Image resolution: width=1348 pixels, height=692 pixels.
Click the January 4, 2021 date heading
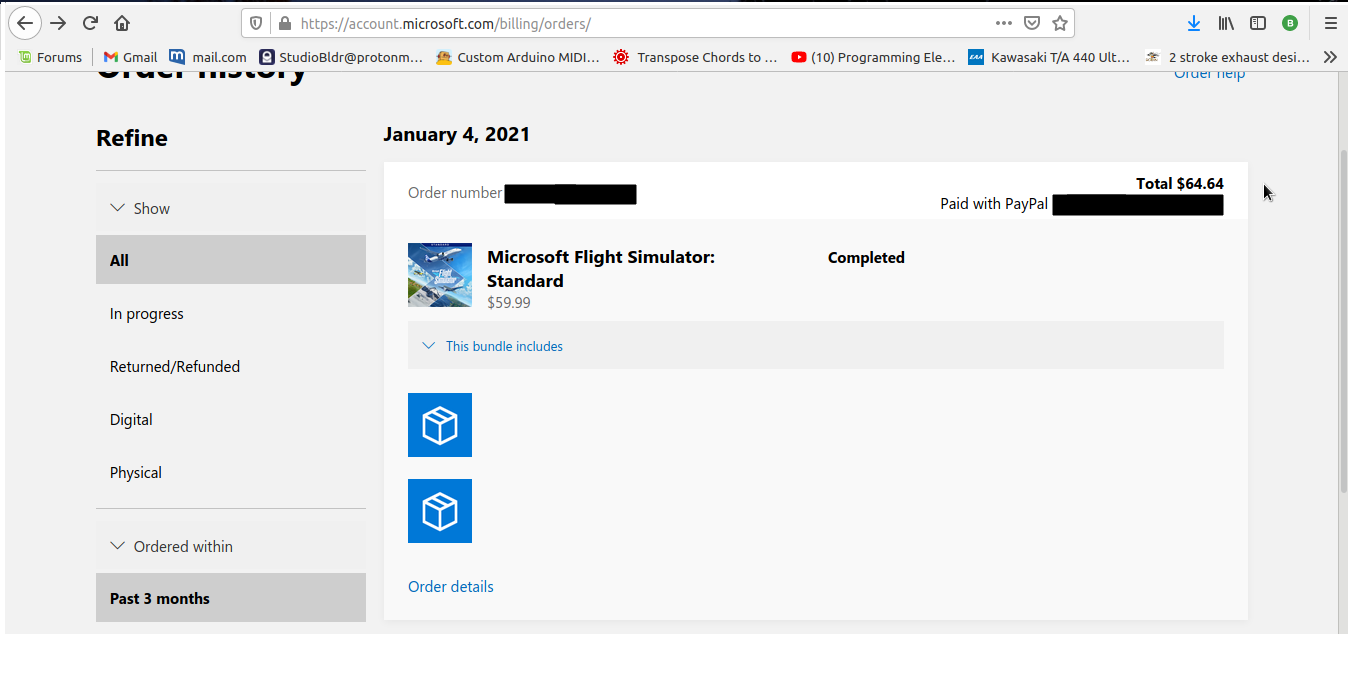(x=456, y=134)
